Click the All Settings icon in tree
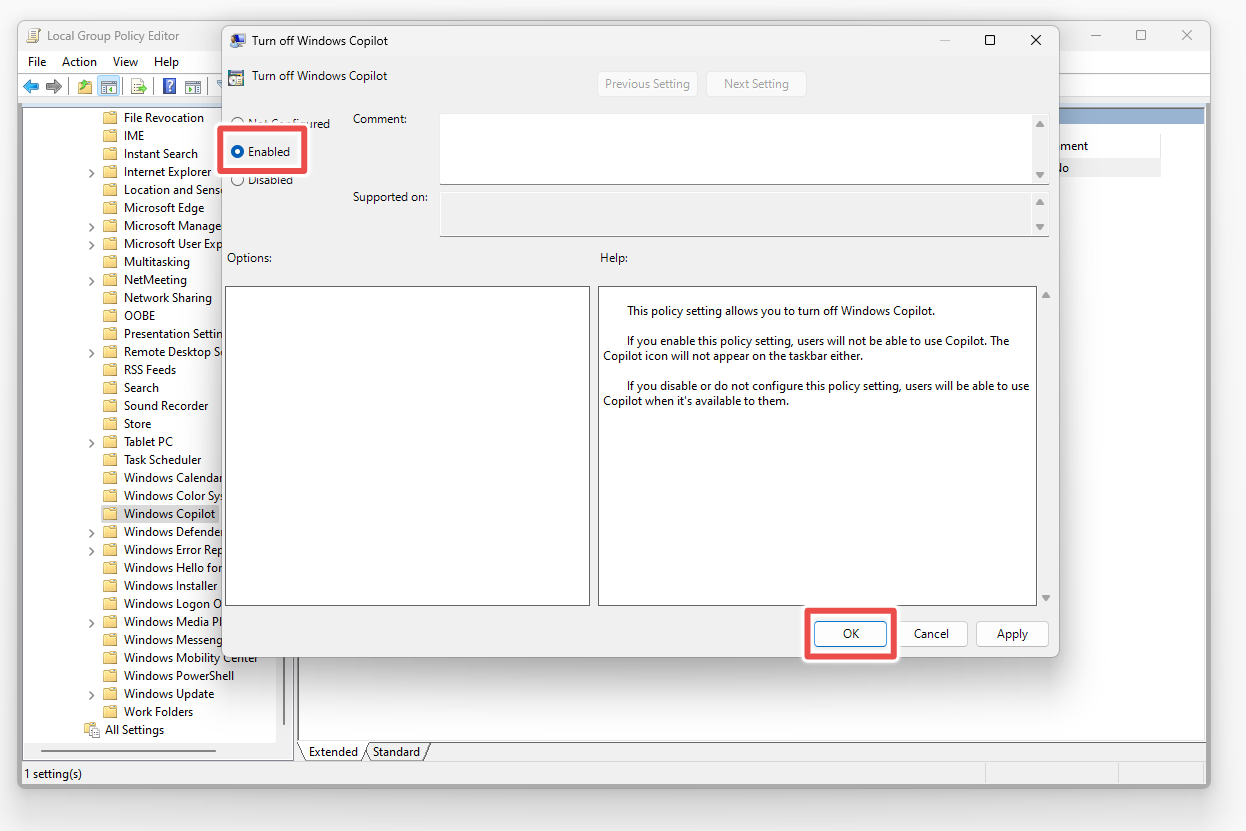Screen dimensions: 1246x831 (x=92, y=730)
